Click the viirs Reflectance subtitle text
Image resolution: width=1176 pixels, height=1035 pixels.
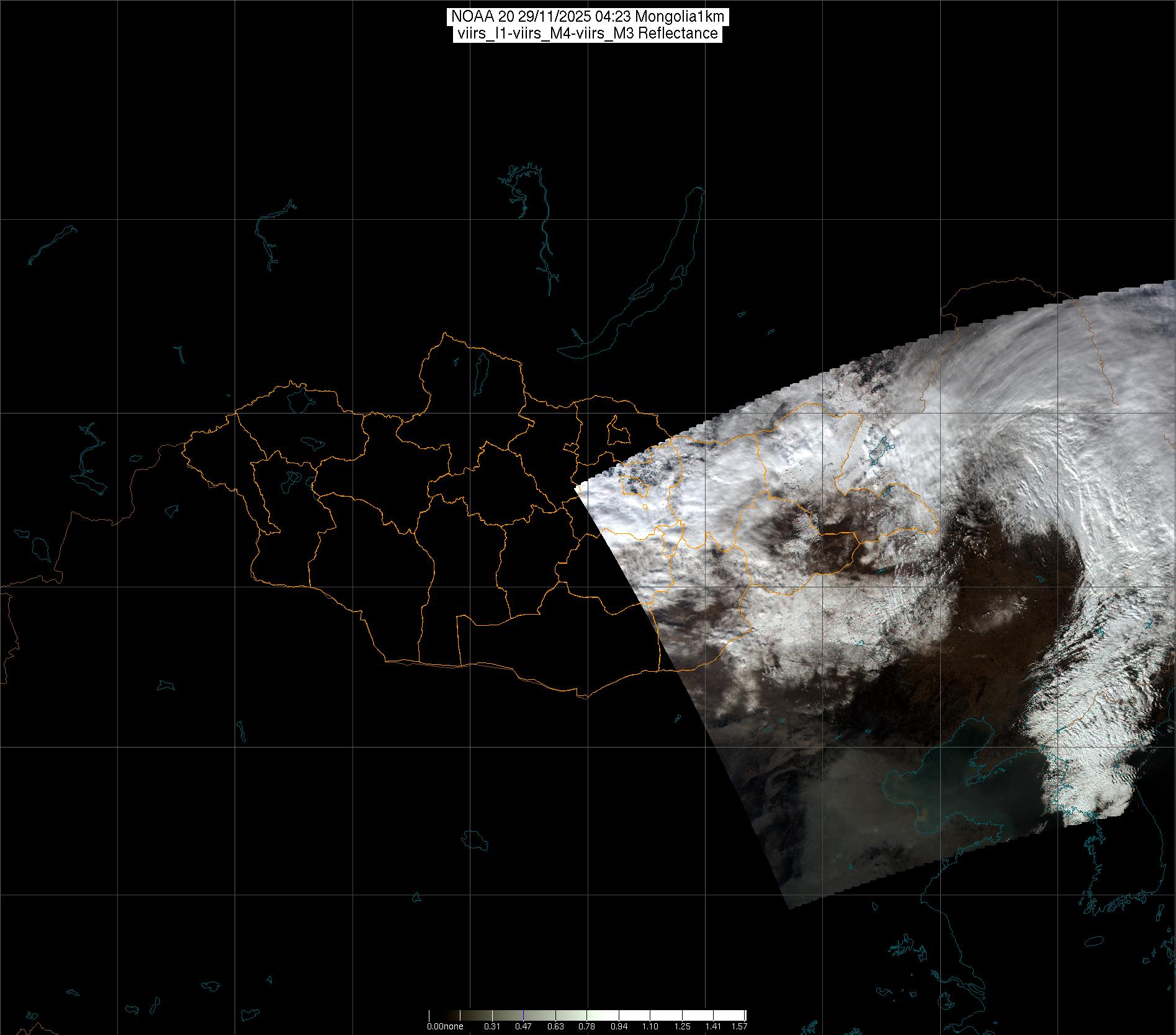[587, 34]
